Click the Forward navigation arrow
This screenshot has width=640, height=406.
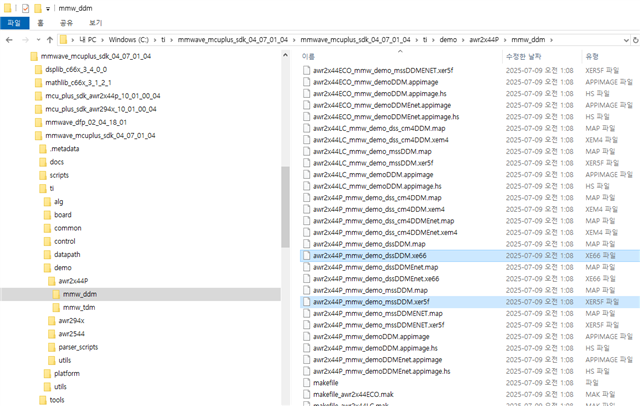25,40
